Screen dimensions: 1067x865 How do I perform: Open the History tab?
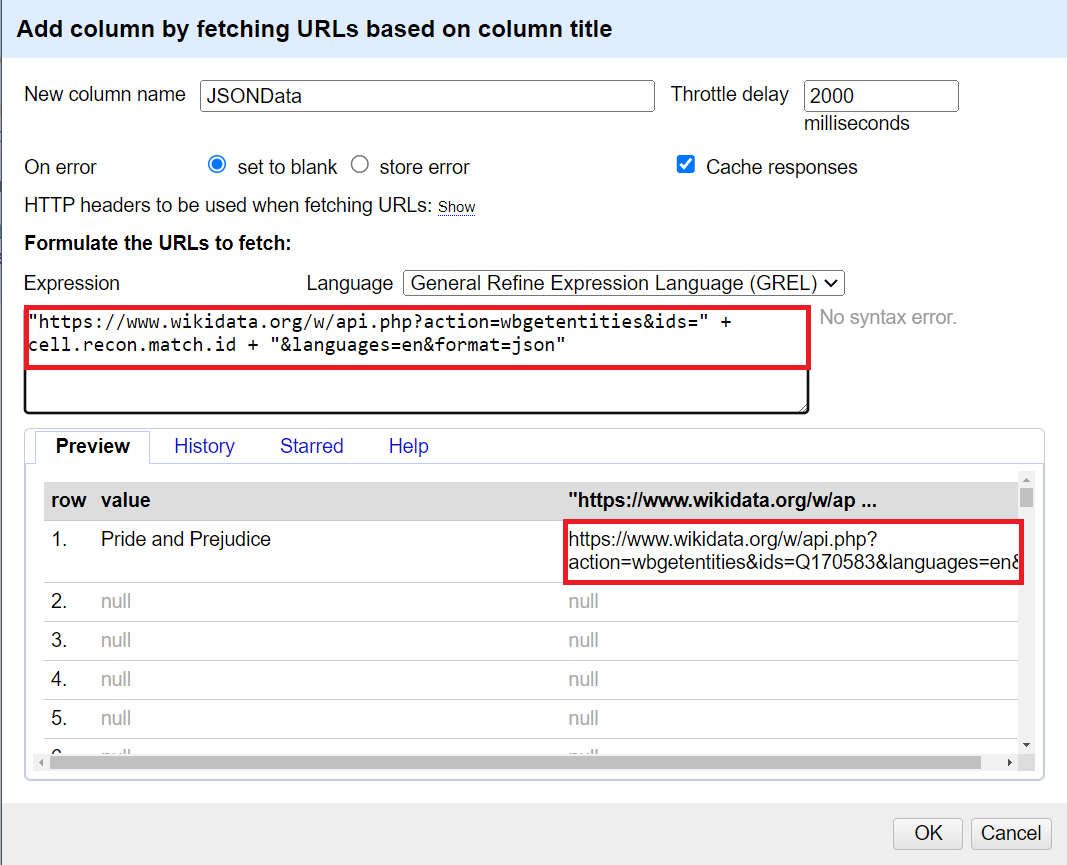[x=204, y=447]
